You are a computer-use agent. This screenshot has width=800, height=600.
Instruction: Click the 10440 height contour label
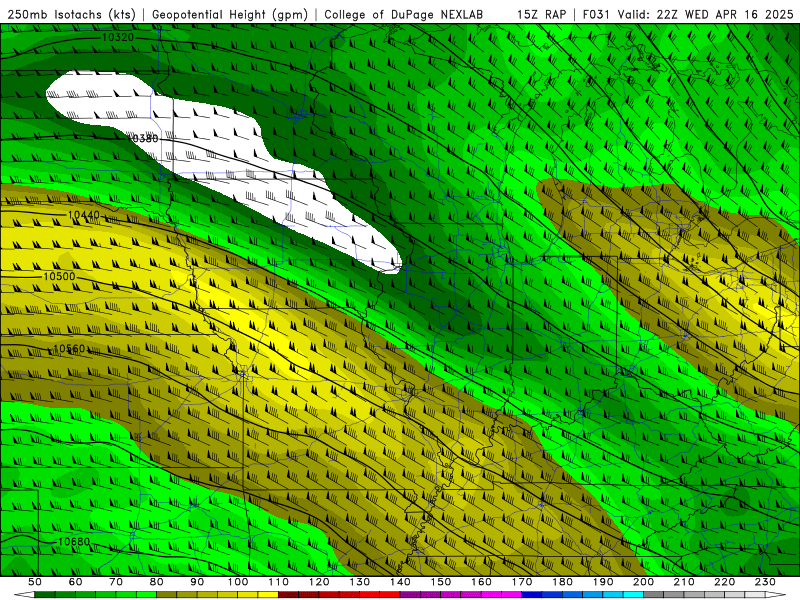click(84, 215)
